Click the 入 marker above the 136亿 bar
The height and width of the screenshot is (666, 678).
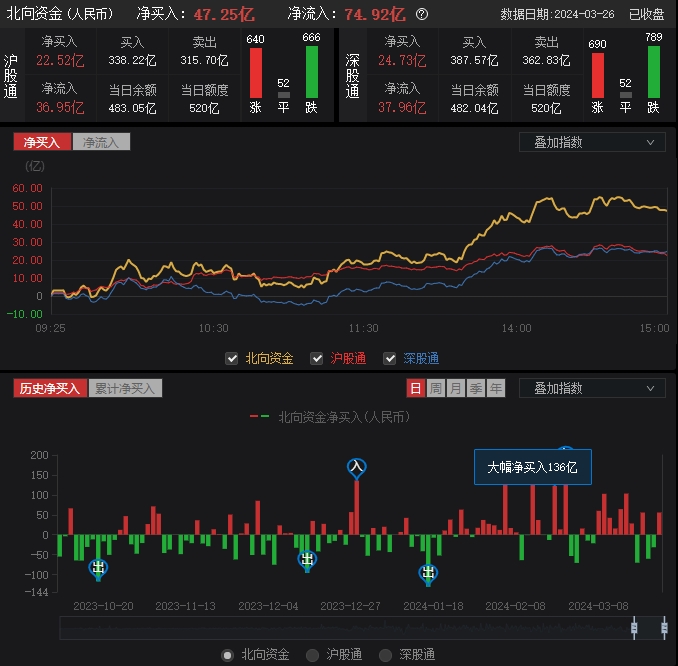click(356, 467)
